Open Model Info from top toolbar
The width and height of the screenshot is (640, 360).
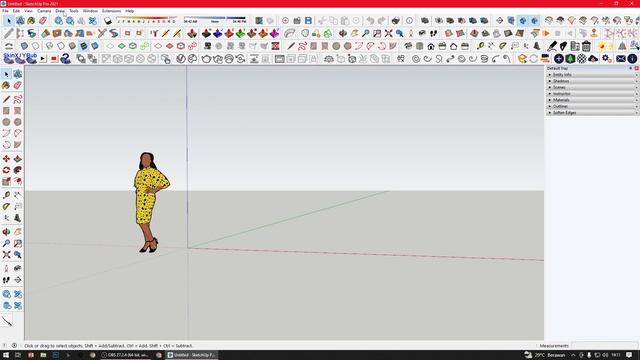pos(409,20)
